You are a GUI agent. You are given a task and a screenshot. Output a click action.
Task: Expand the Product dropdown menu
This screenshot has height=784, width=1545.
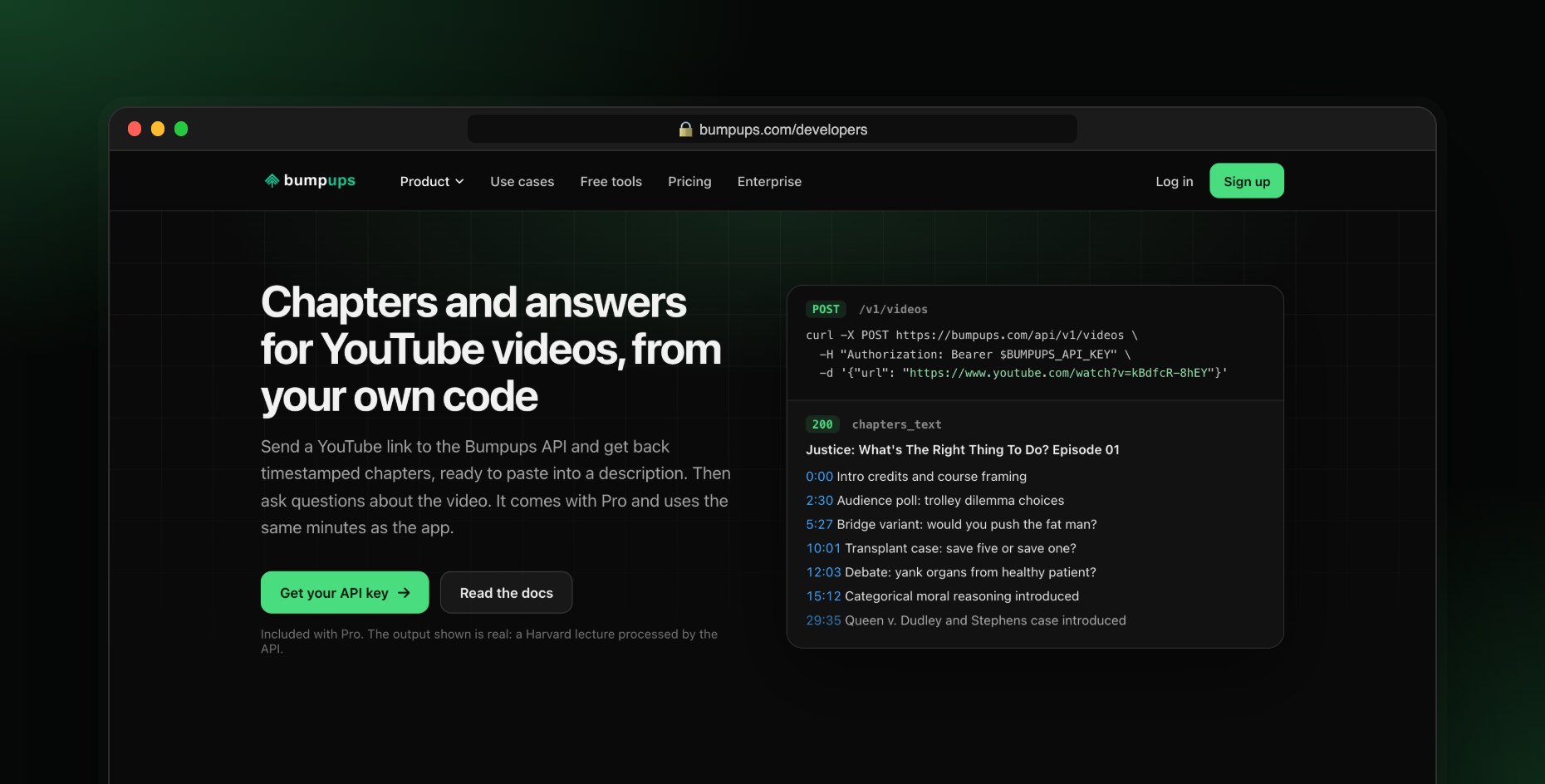point(432,181)
